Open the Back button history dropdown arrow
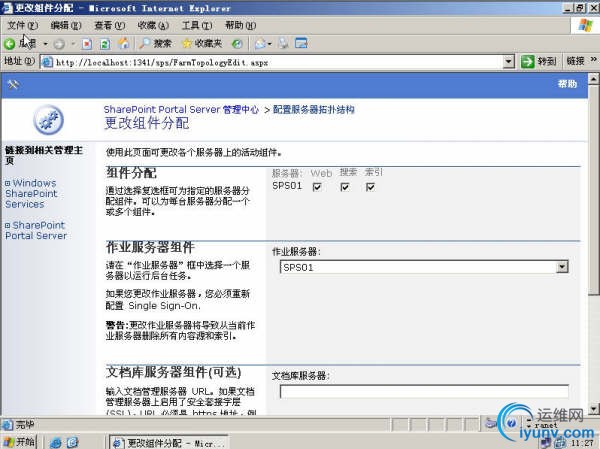The image size is (600, 449). (45, 44)
